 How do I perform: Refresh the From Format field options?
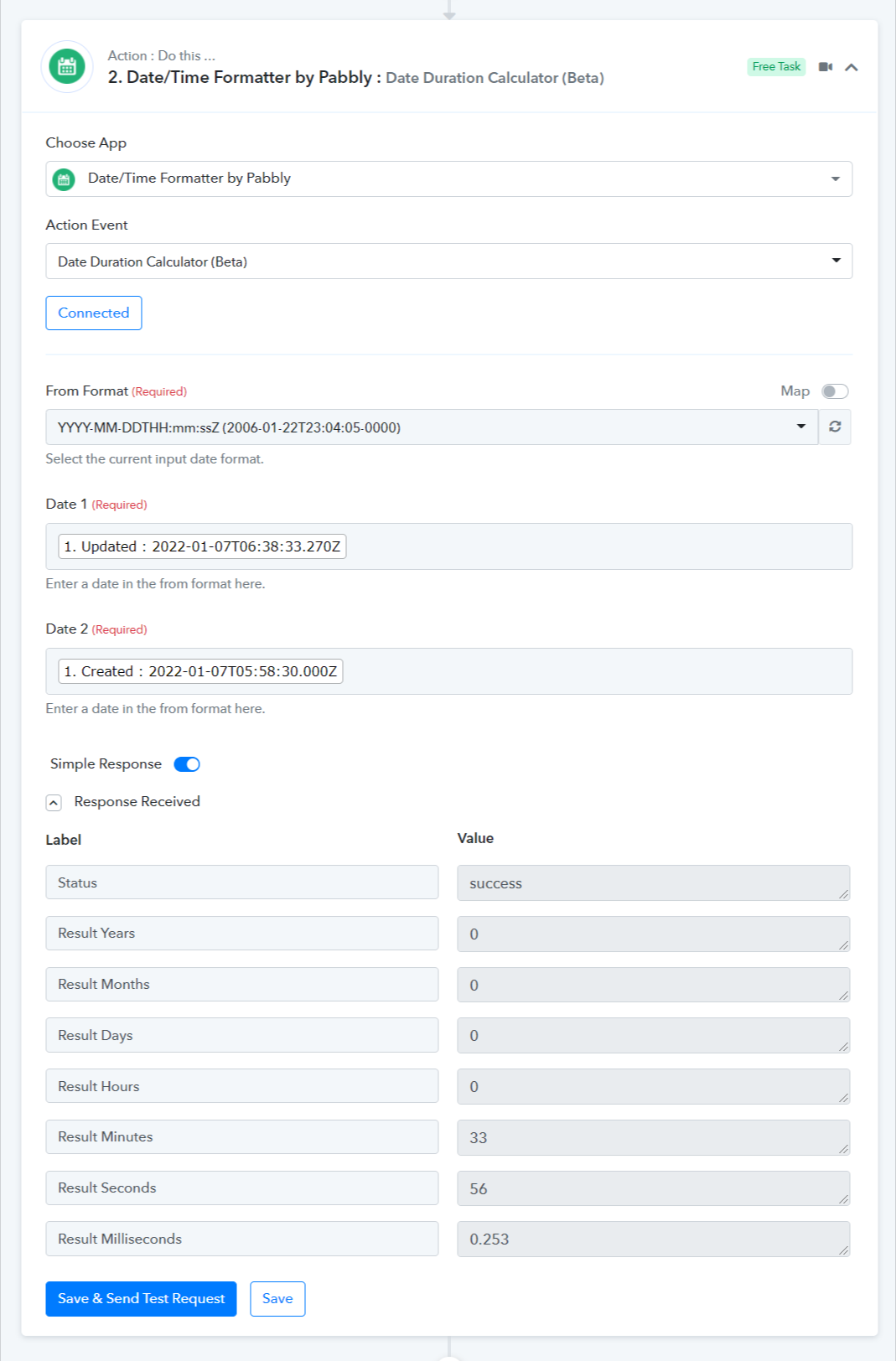click(x=835, y=427)
